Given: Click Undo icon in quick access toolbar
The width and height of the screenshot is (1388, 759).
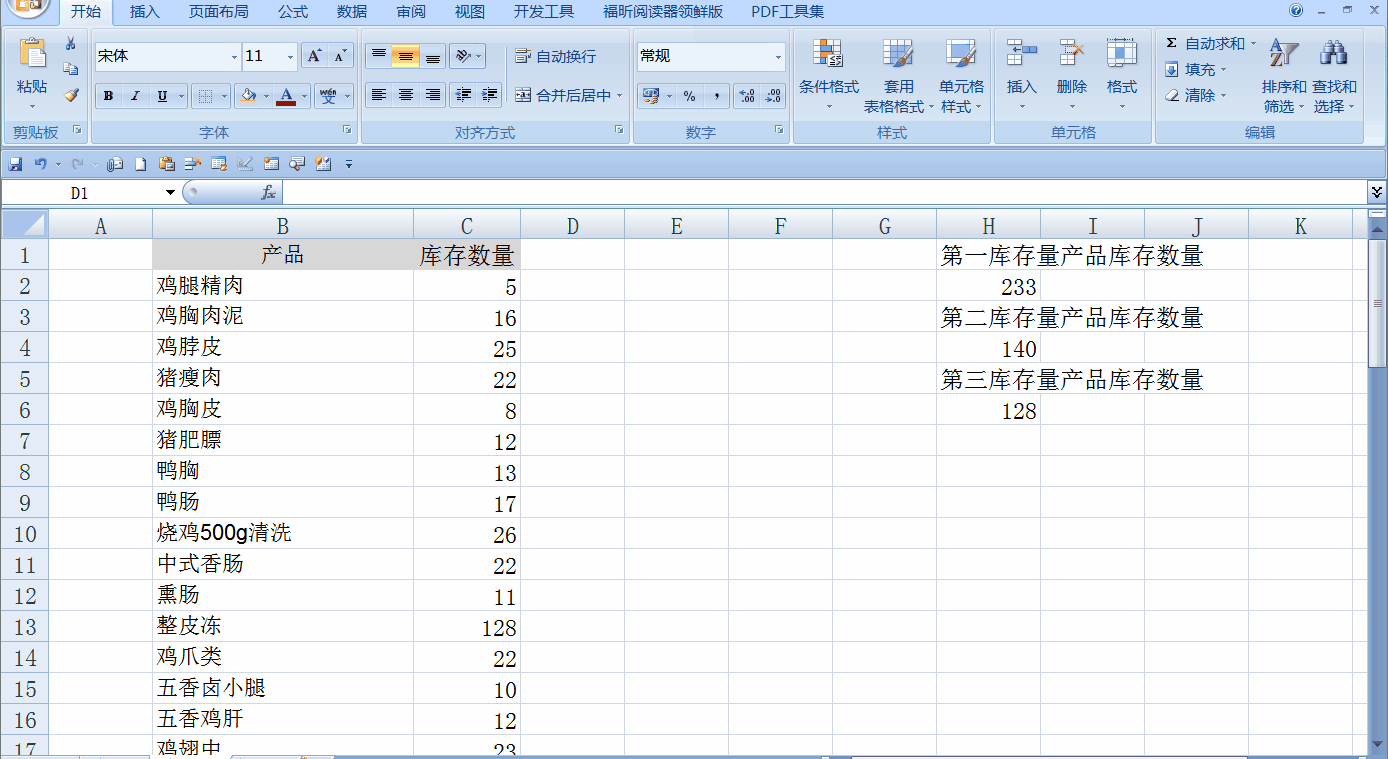Looking at the screenshot, I should [x=40, y=164].
